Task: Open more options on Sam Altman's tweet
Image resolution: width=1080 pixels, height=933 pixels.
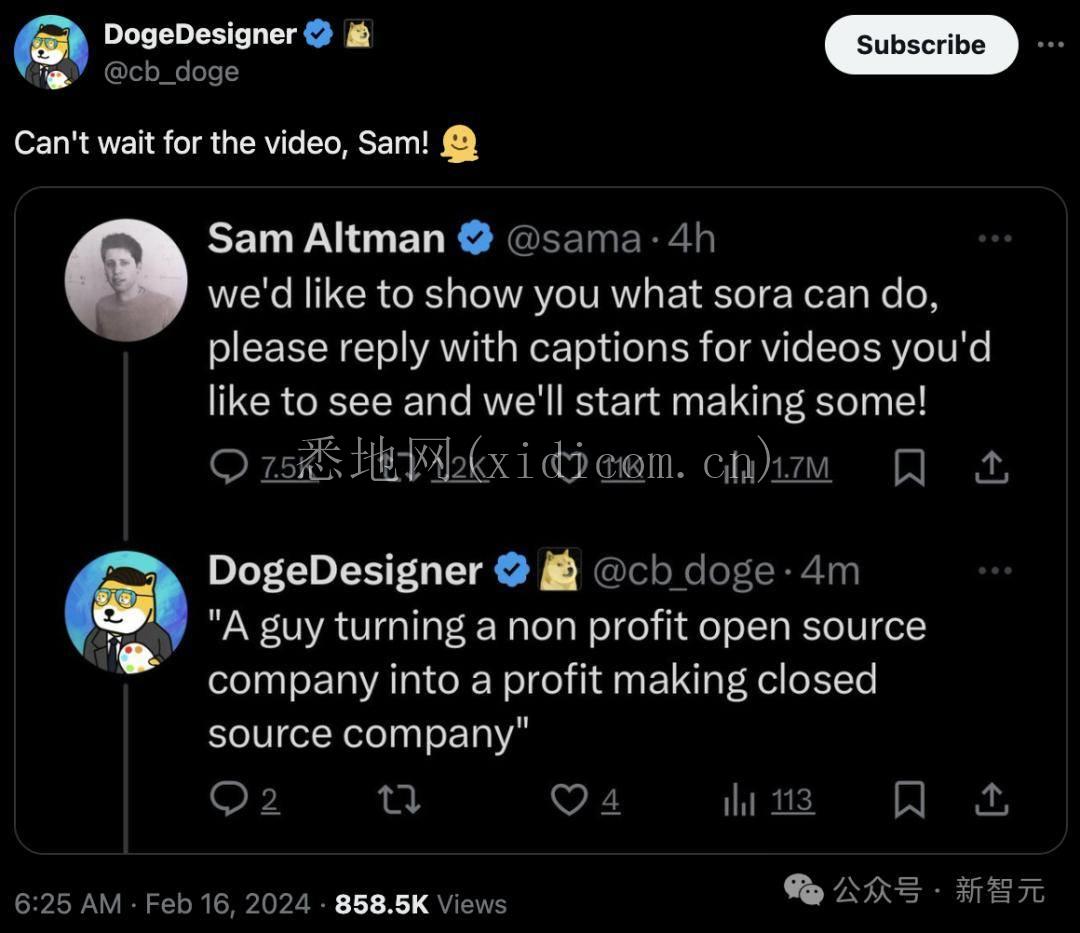Action: pos(994,239)
